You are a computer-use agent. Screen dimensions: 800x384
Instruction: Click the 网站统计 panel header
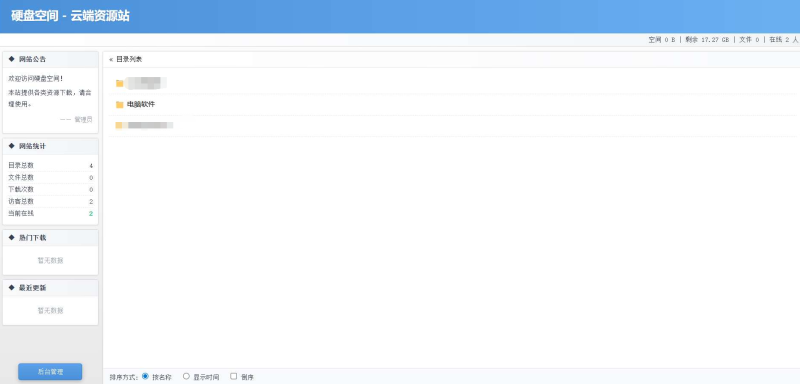point(51,146)
